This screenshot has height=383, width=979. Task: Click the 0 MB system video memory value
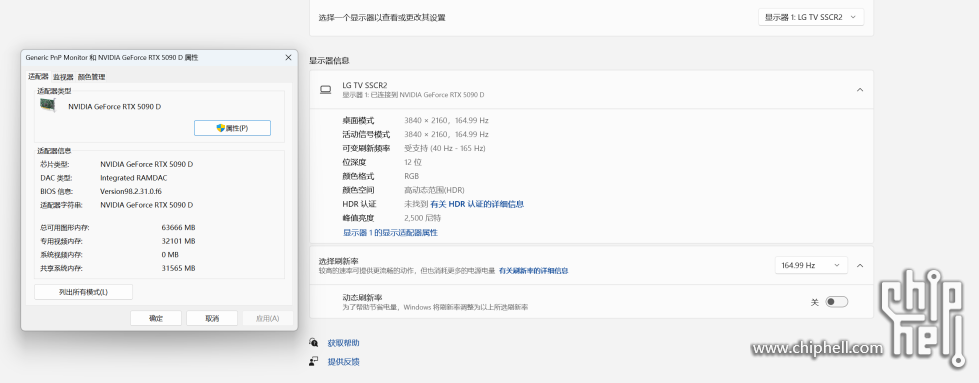click(x=170, y=255)
